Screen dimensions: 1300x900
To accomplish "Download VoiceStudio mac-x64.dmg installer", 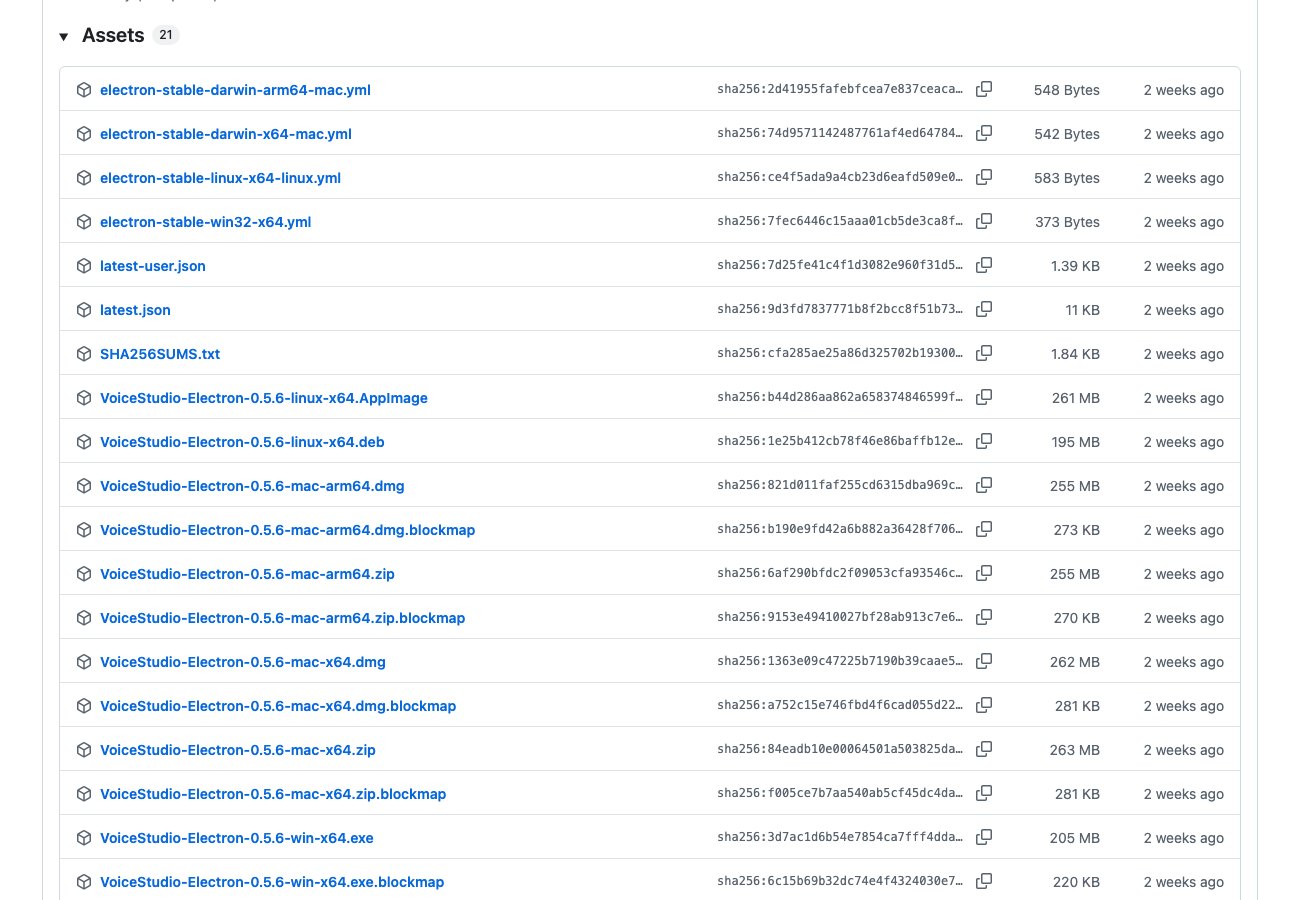I will click(x=243, y=662).
